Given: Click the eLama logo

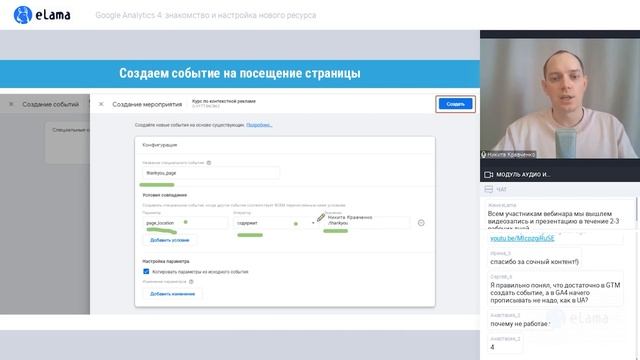Looking at the screenshot, I should pyautogui.click(x=42, y=15).
